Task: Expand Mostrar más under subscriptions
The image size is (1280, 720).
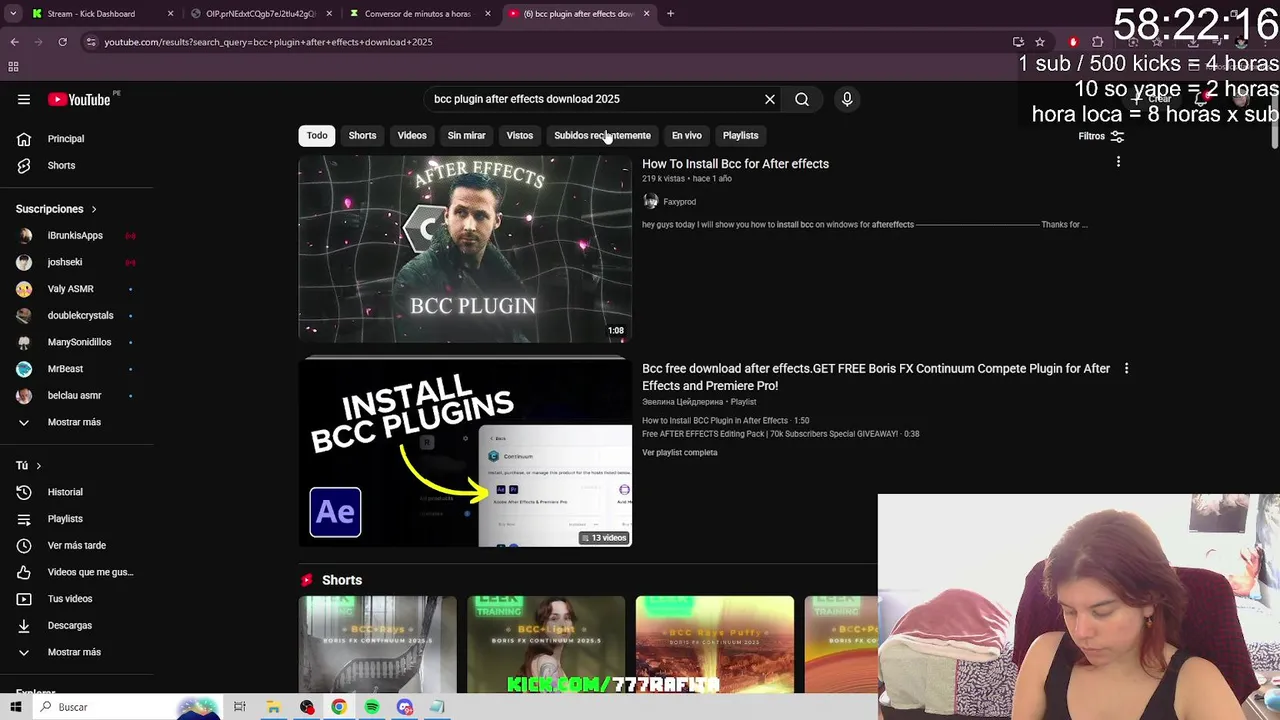Action: tap(76, 422)
